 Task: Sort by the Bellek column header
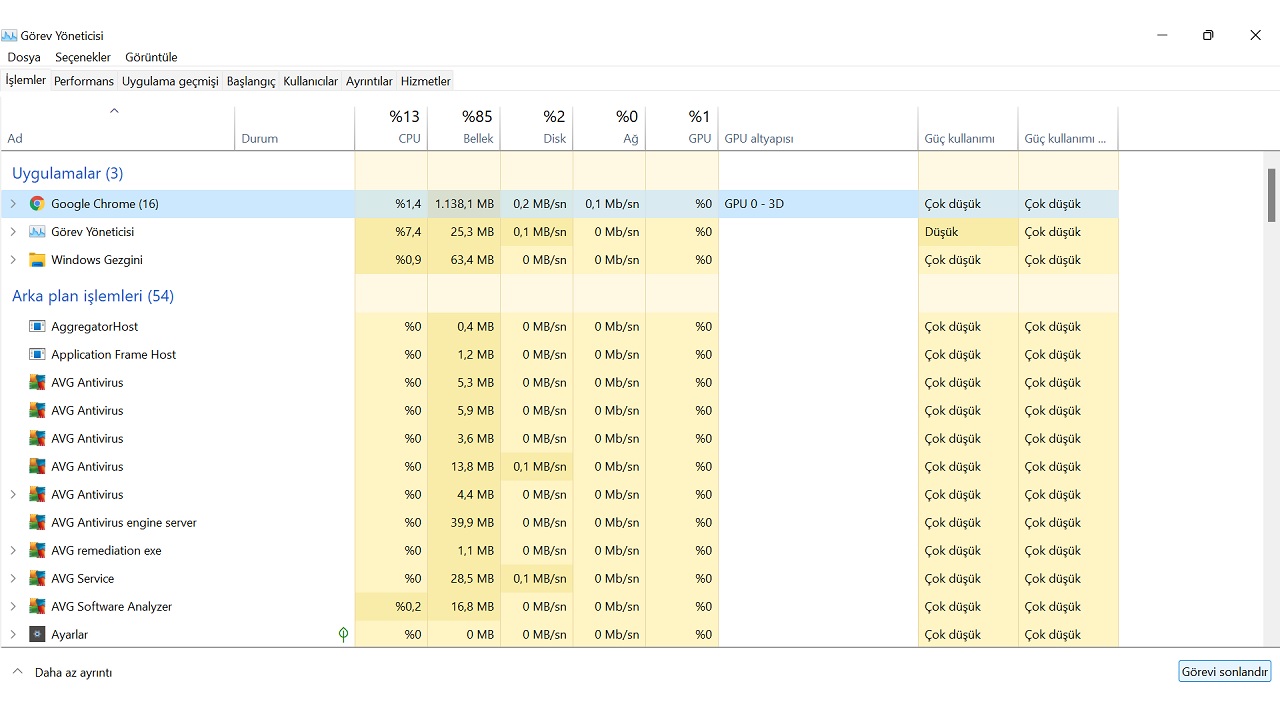pyautogui.click(x=464, y=128)
